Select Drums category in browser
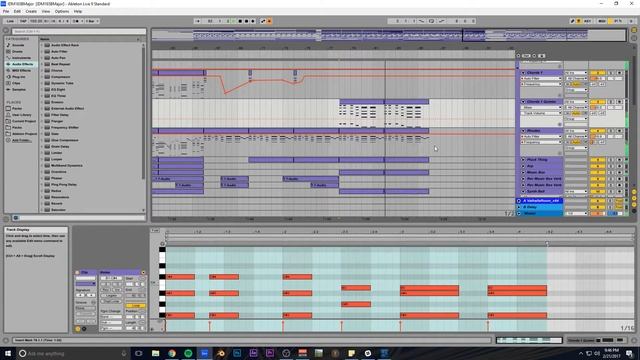 pos(18,51)
